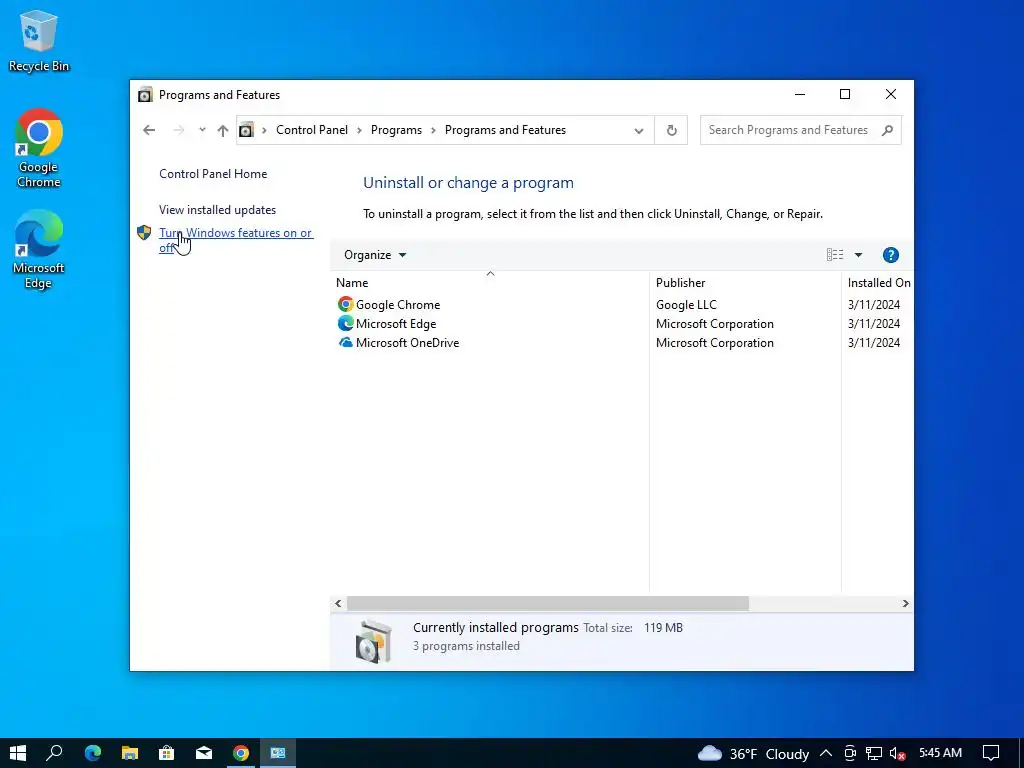1024x768 pixels.
Task: Open the clock showing 5:45 AM
Action: (x=940, y=753)
